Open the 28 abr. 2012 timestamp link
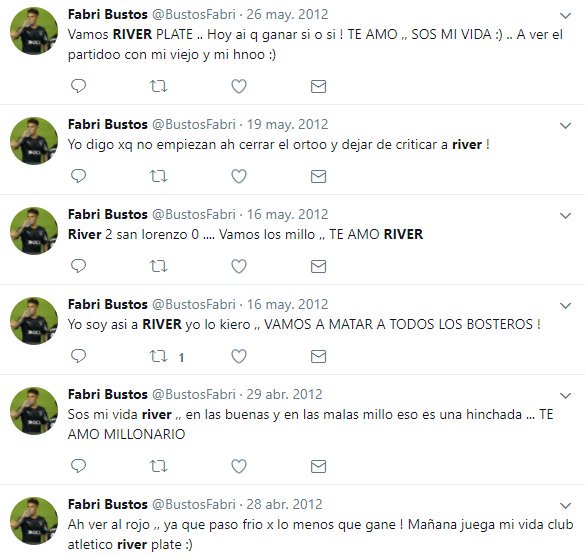 [284, 504]
